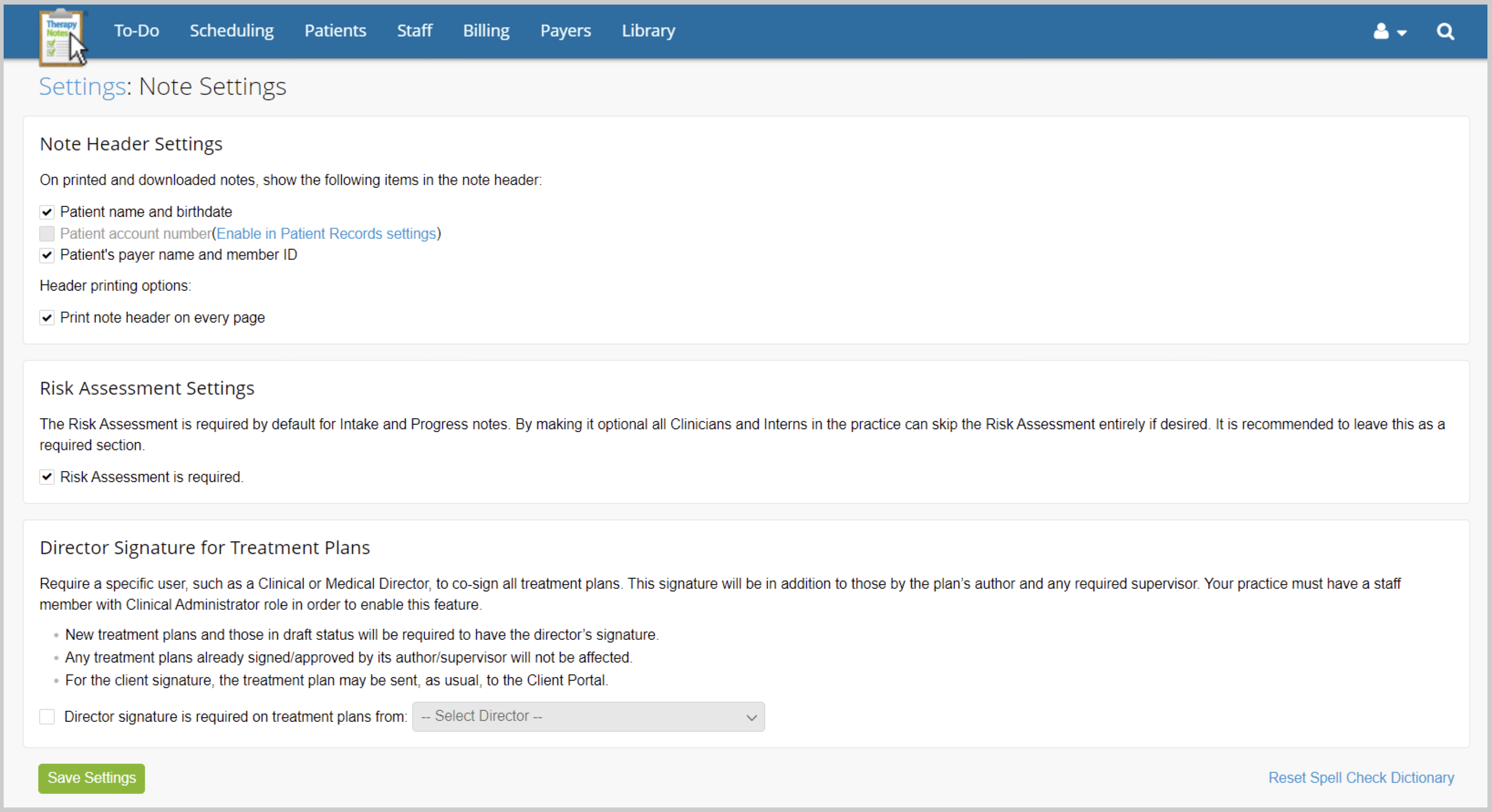Click Save Settings
This screenshot has height=812, width=1492.
click(91, 778)
